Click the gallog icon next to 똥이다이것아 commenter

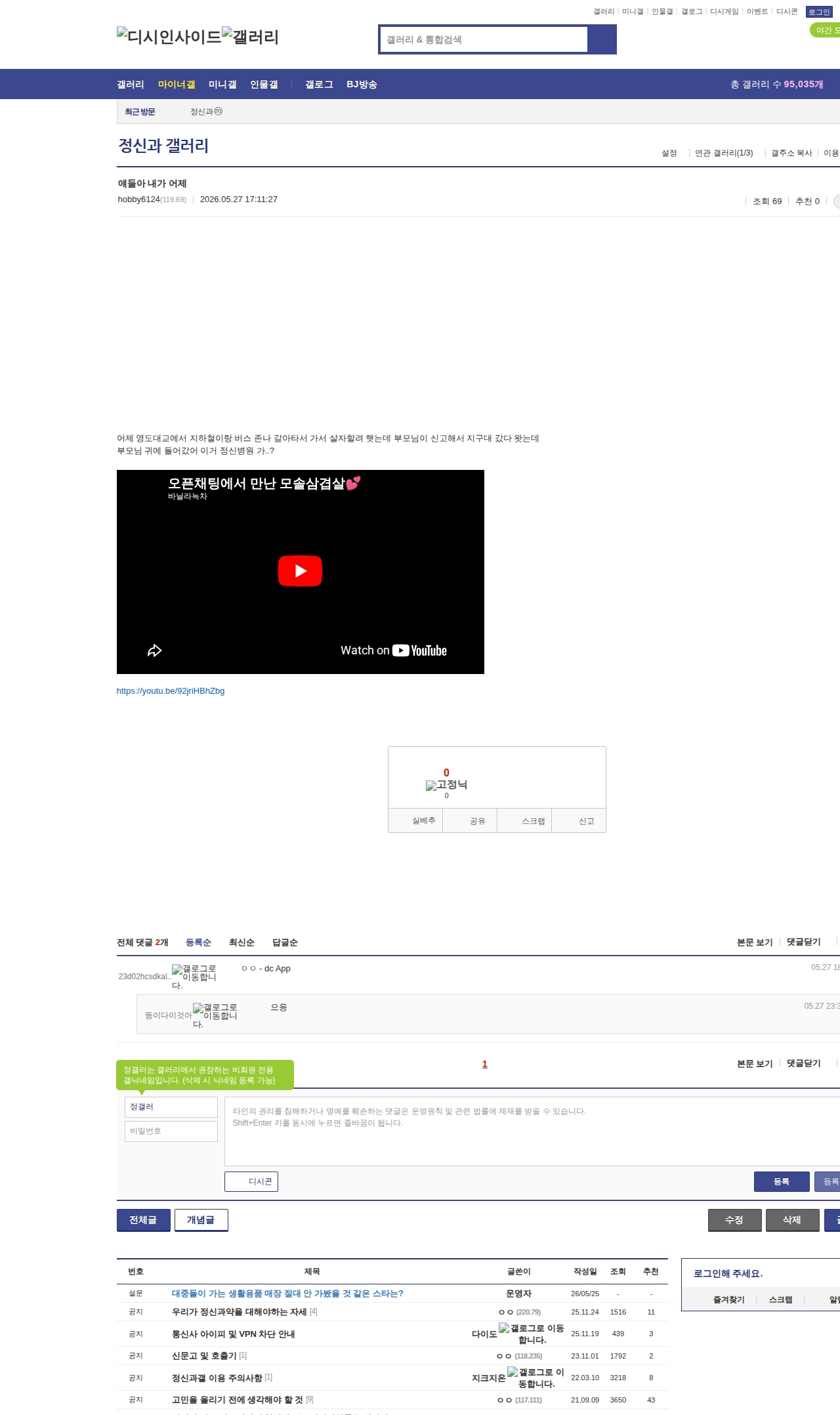coord(215,1015)
